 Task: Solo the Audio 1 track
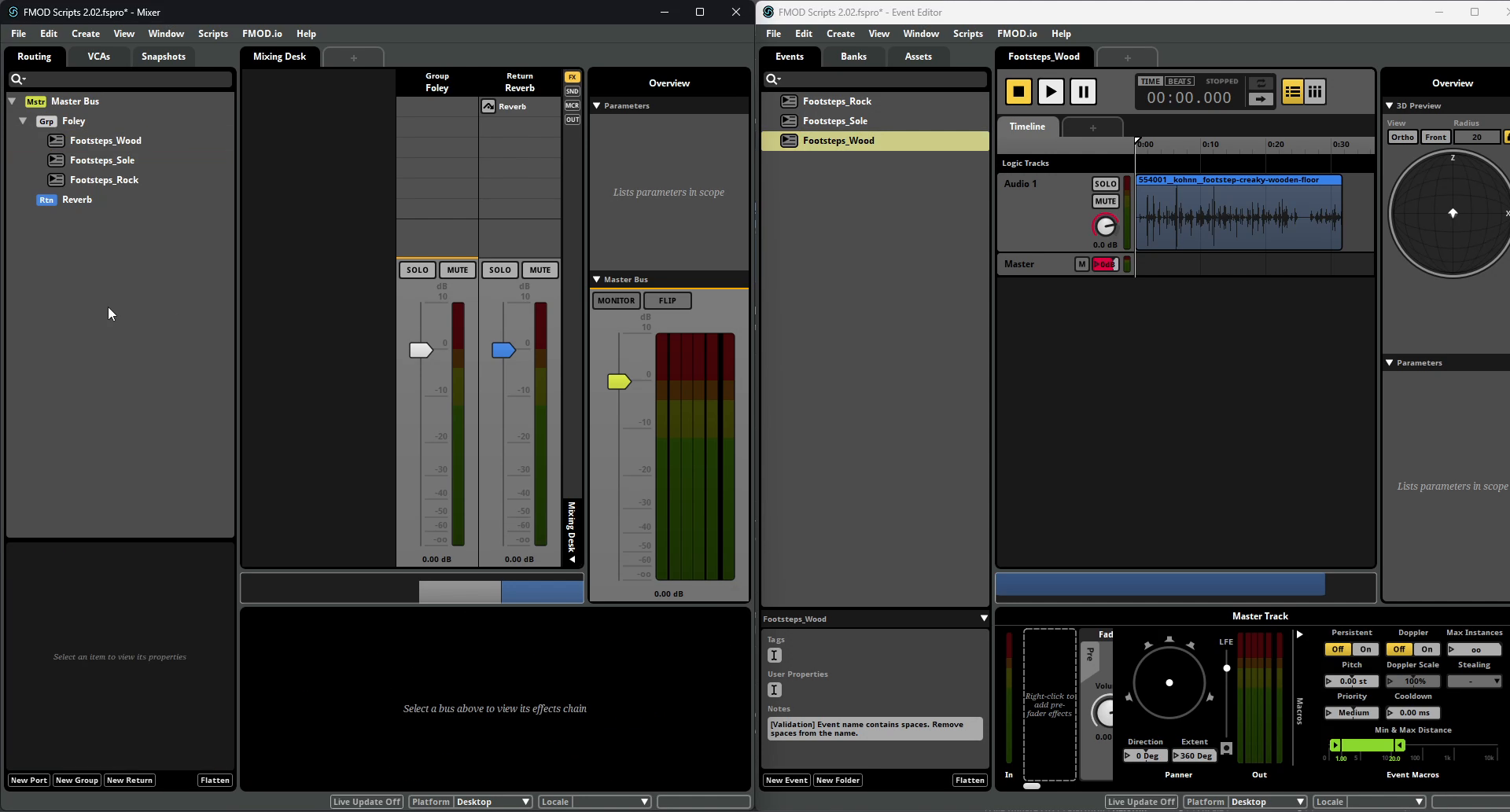click(1105, 184)
